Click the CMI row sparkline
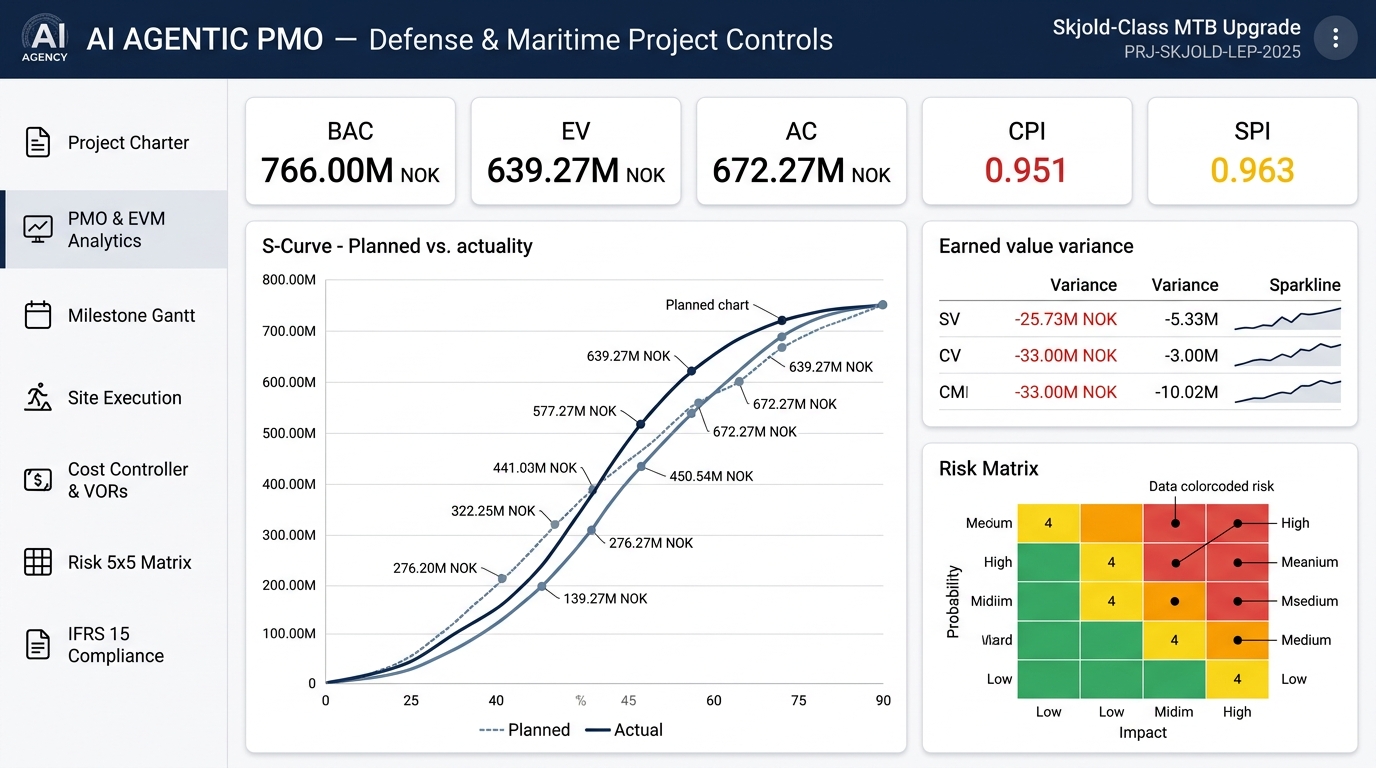 click(x=1288, y=391)
